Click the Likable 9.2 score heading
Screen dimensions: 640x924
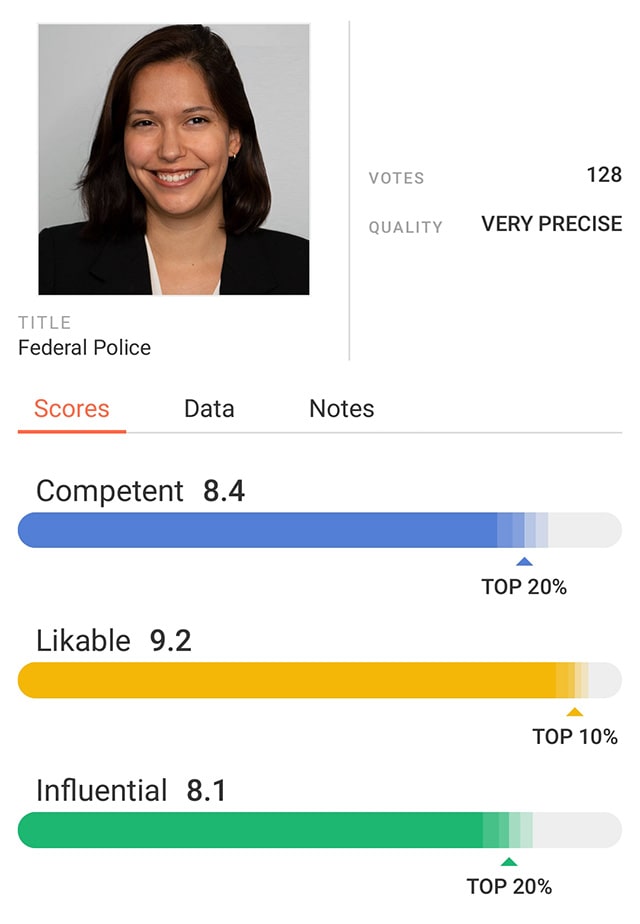click(x=113, y=641)
